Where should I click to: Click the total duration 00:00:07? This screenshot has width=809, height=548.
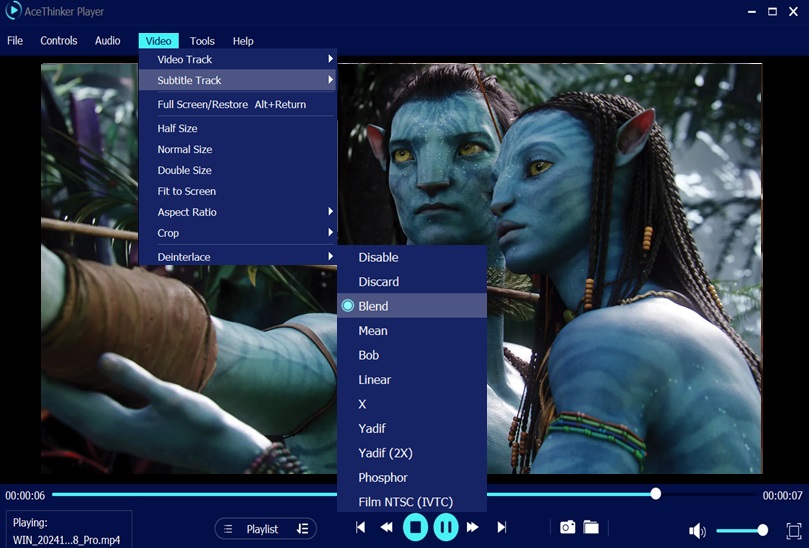coord(782,495)
